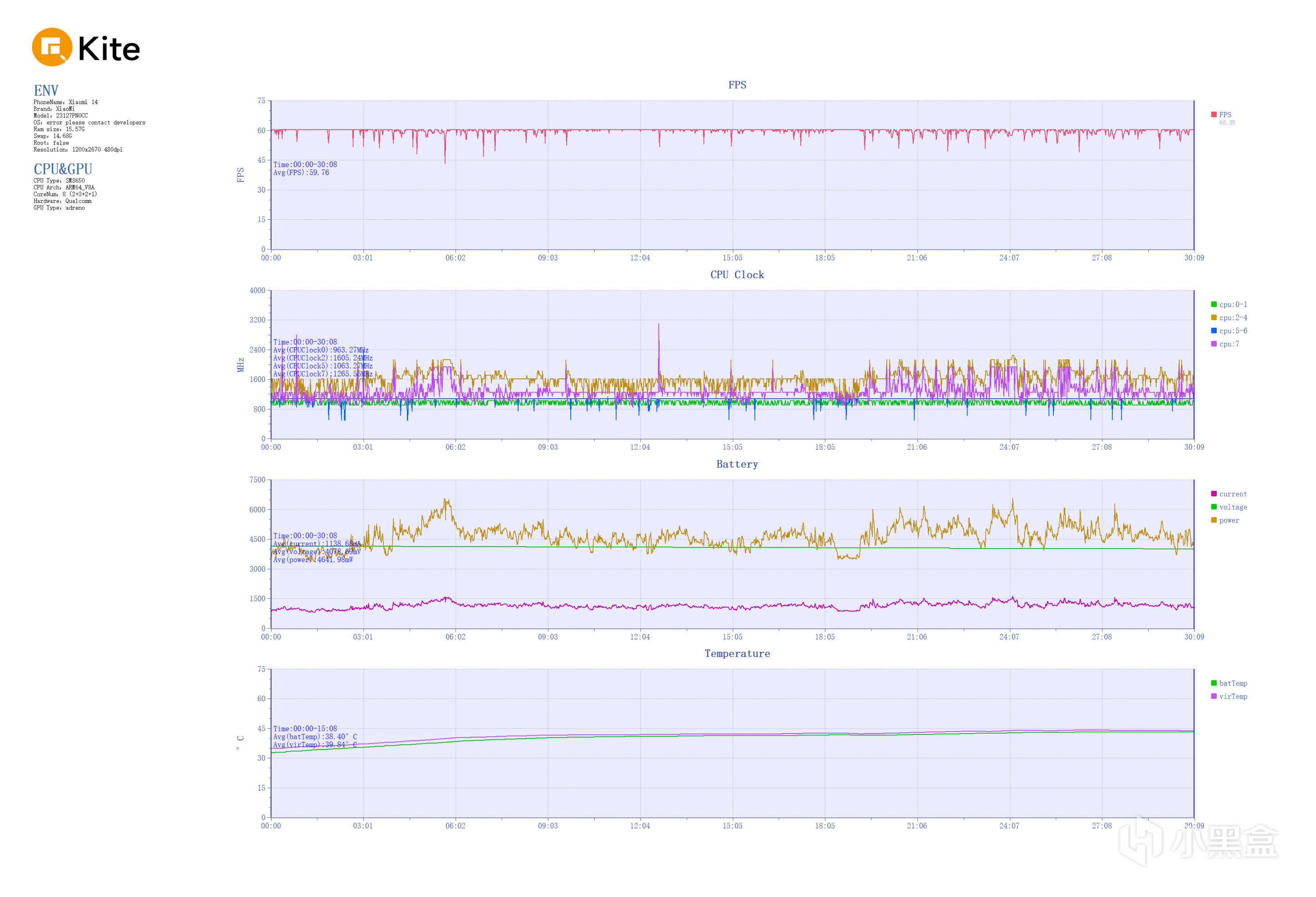Click the Avg(FPS):59.76 annotation text
This screenshot has height=897, width=1316.
(x=301, y=173)
